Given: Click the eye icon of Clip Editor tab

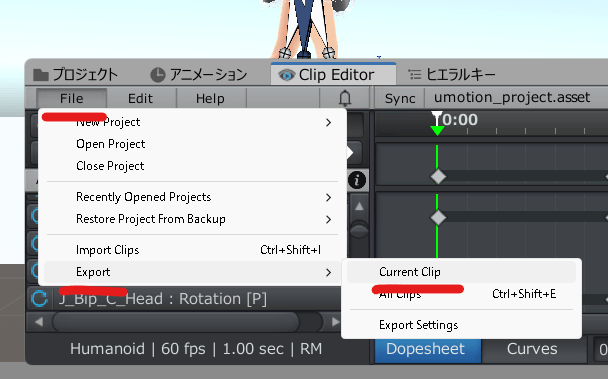Looking at the screenshot, I should [x=287, y=75].
